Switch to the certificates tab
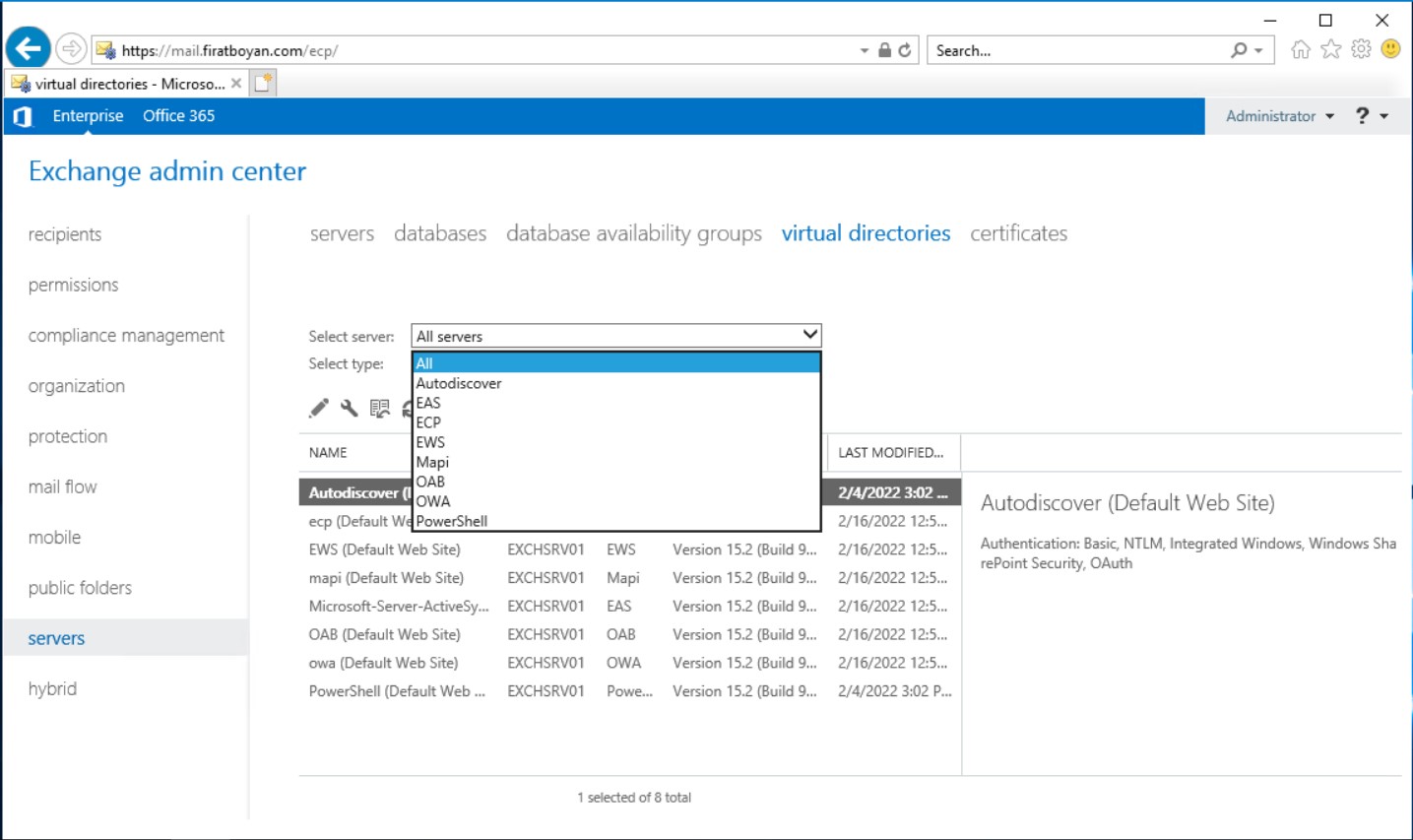The width and height of the screenshot is (1413, 840). pyautogui.click(x=1018, y=233)
